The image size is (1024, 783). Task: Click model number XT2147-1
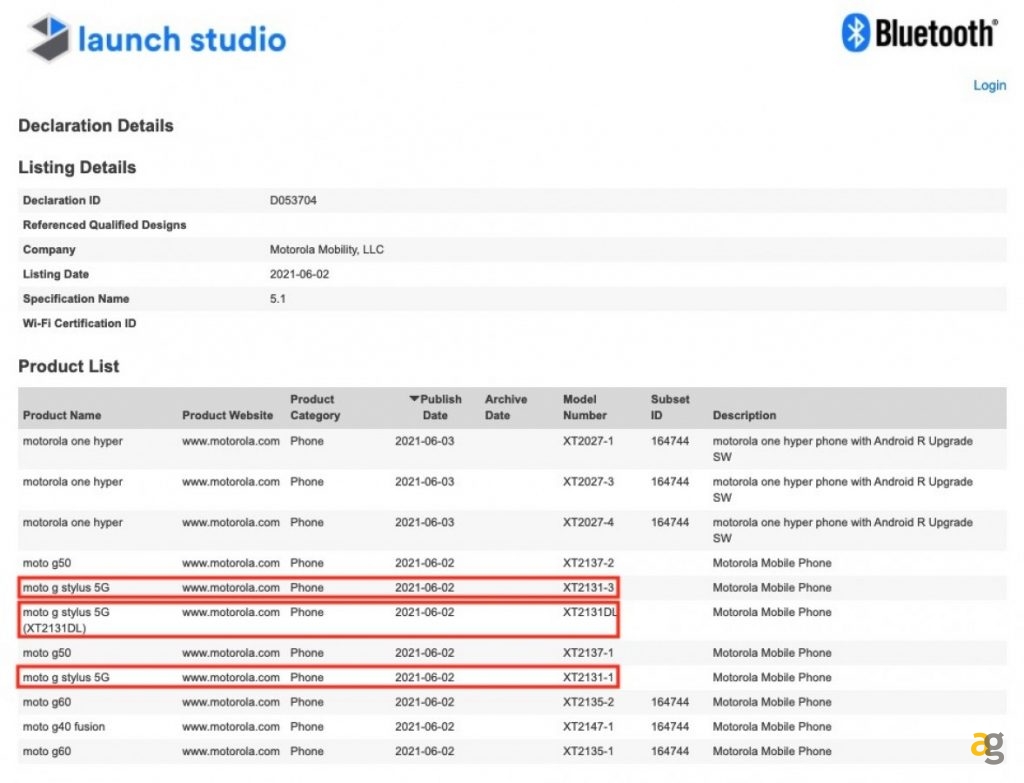(588, 727)
